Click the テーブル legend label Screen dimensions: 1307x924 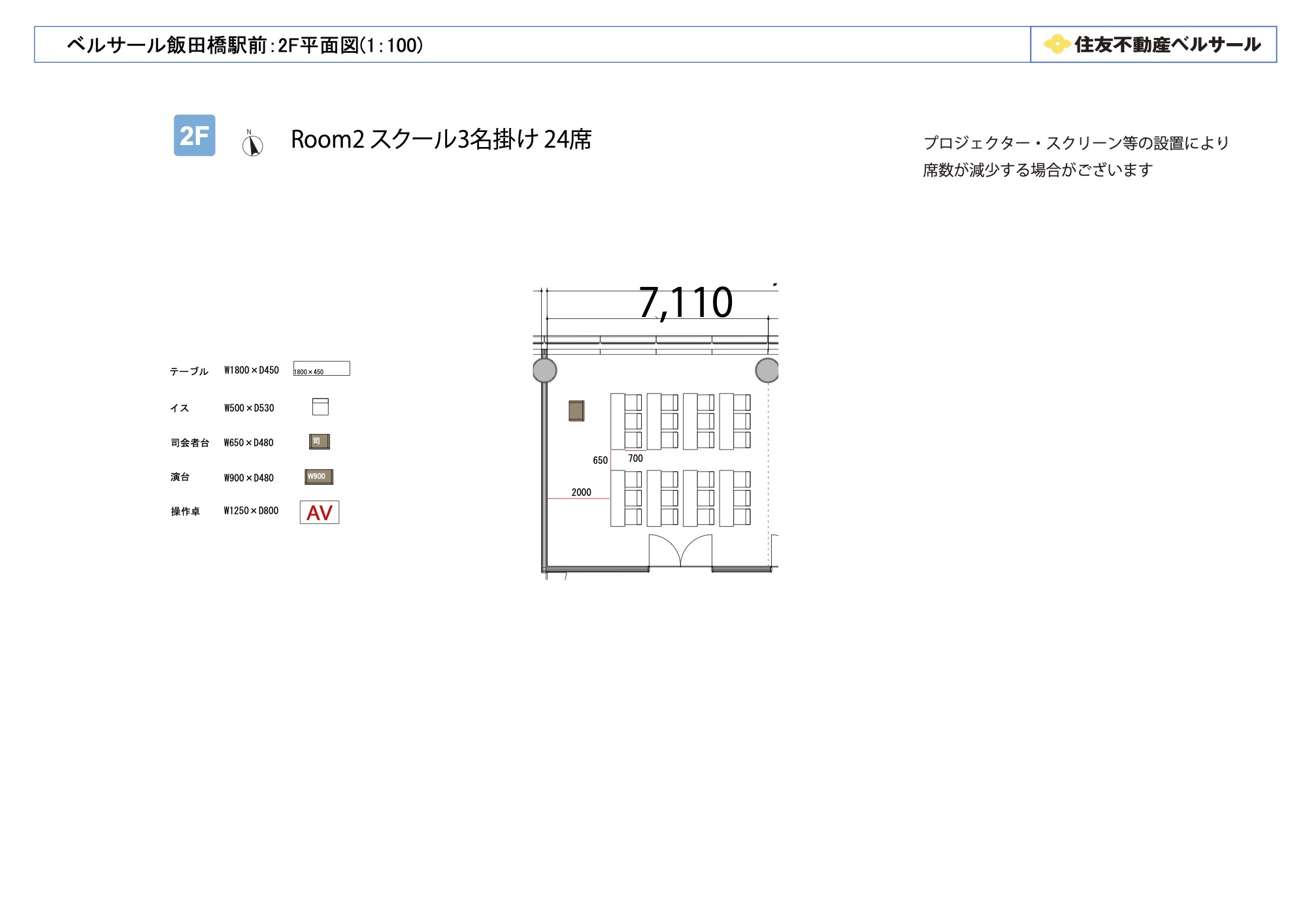click(x=189, y=371)
